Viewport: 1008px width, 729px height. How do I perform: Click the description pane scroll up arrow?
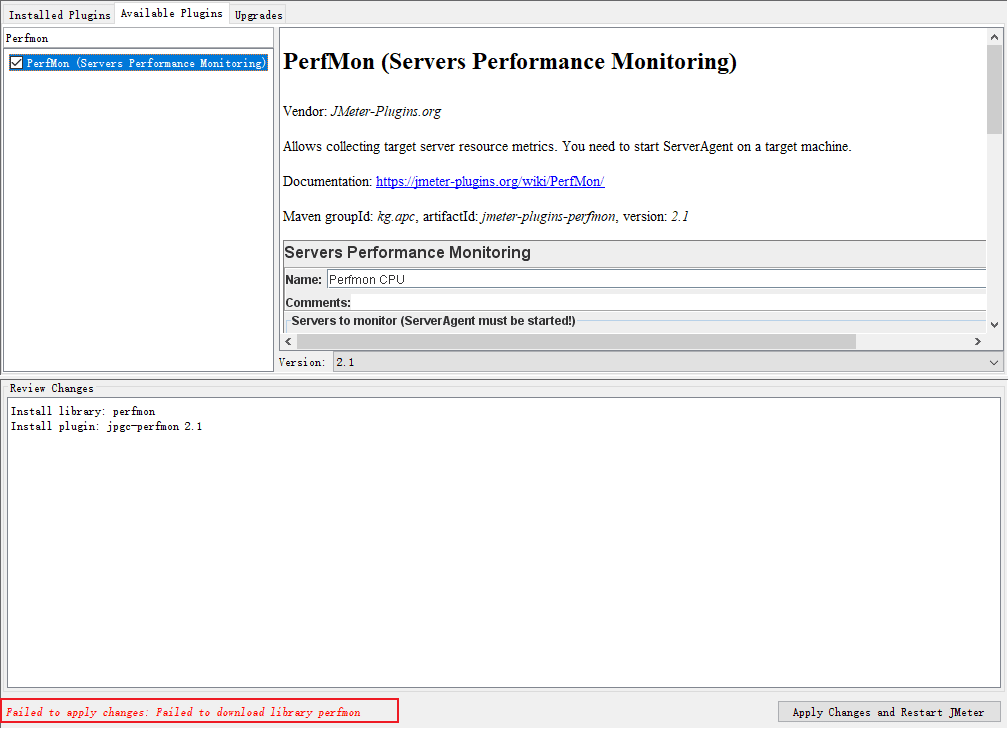(994, 37)
